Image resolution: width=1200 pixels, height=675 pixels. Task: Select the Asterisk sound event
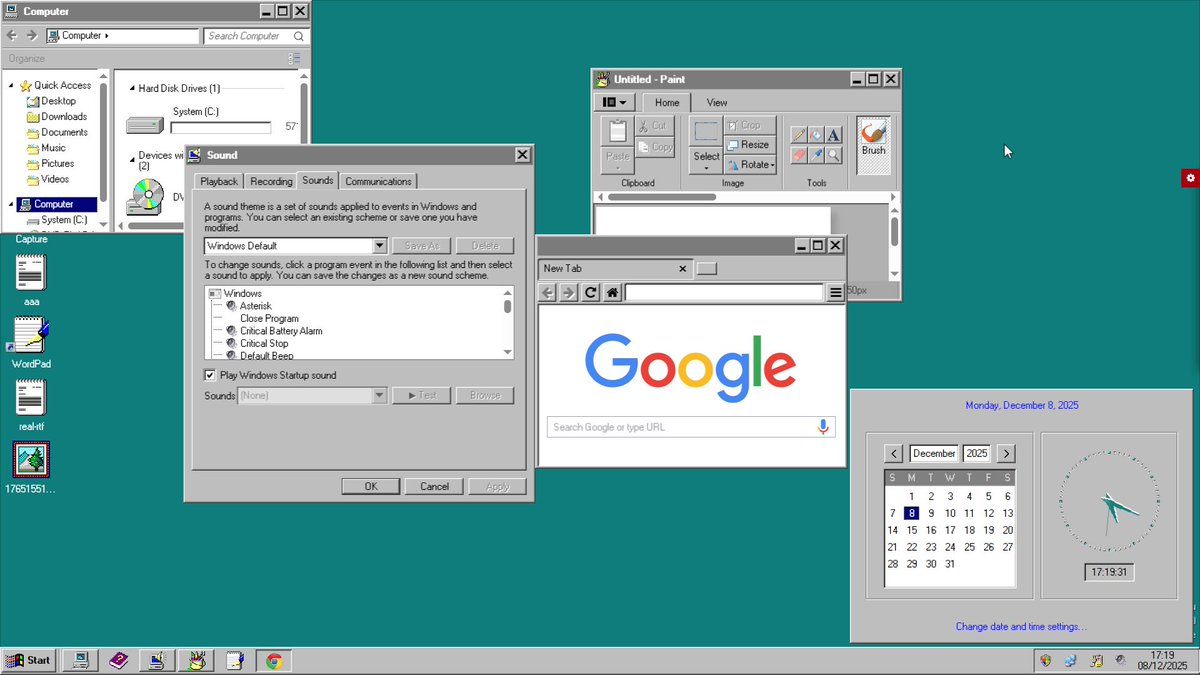pos(256,306)
